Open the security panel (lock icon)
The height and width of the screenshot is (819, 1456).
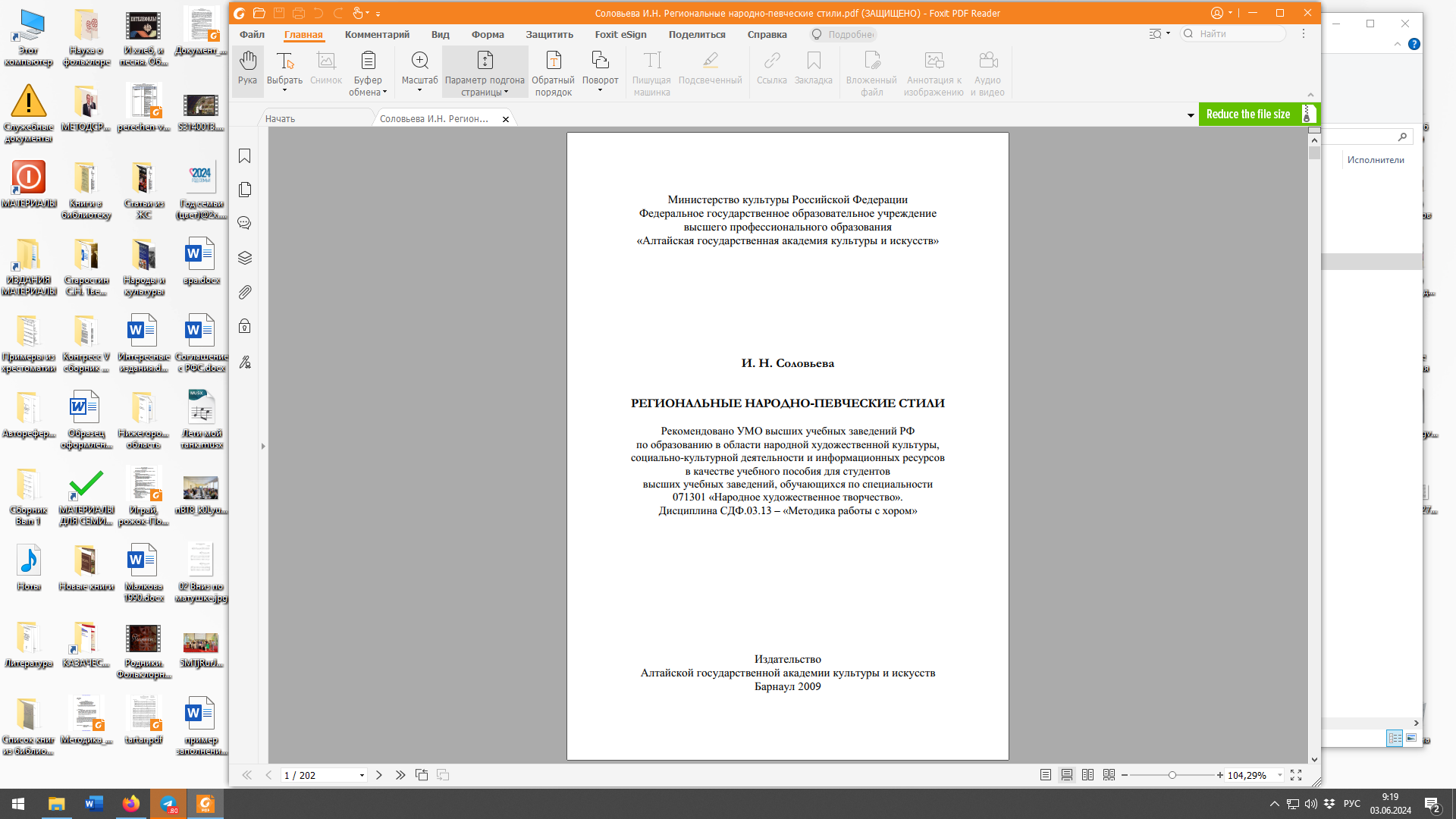click(x=244, y=326)
